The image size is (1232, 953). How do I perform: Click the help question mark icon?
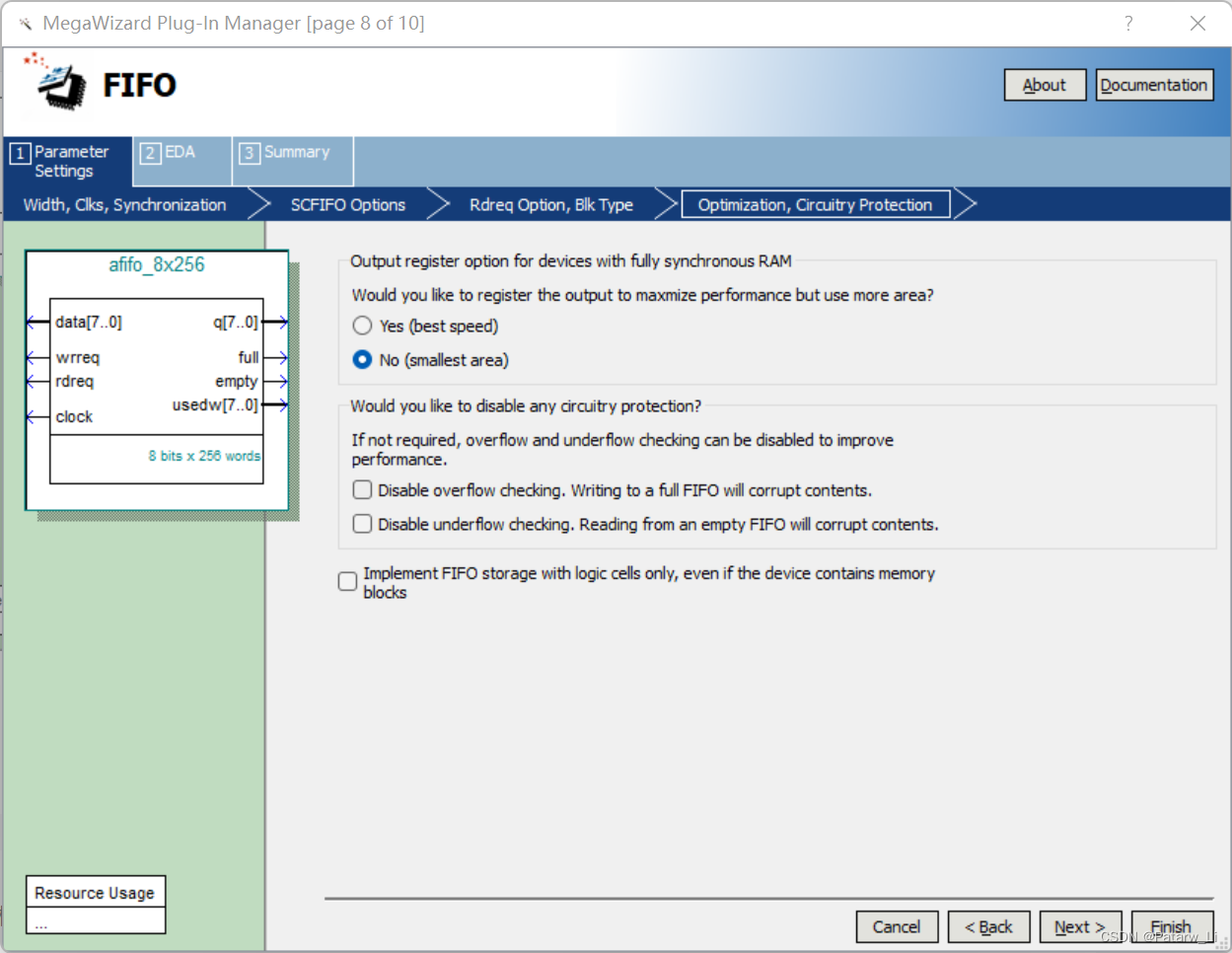click(x=1127, y=23)
